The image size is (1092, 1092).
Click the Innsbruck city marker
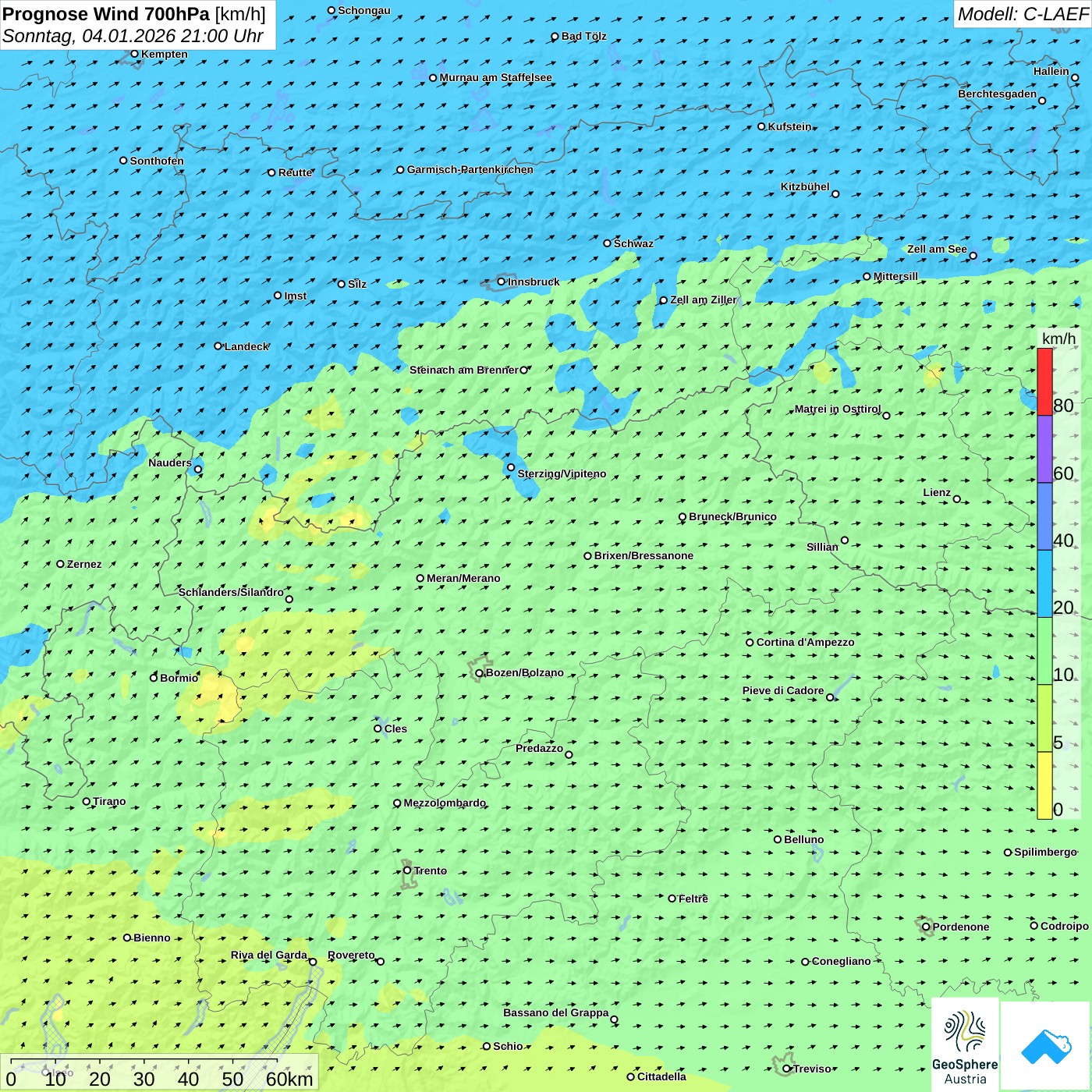point(501,282)
